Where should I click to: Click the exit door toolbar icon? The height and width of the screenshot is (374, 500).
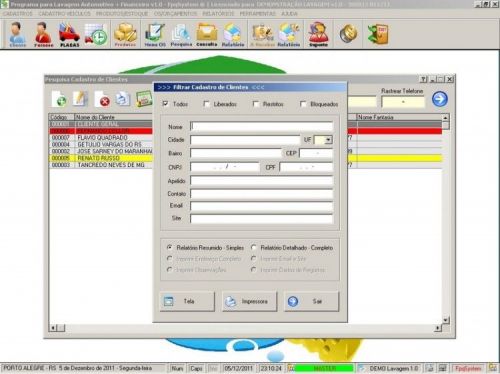click(x=378, y=34)
